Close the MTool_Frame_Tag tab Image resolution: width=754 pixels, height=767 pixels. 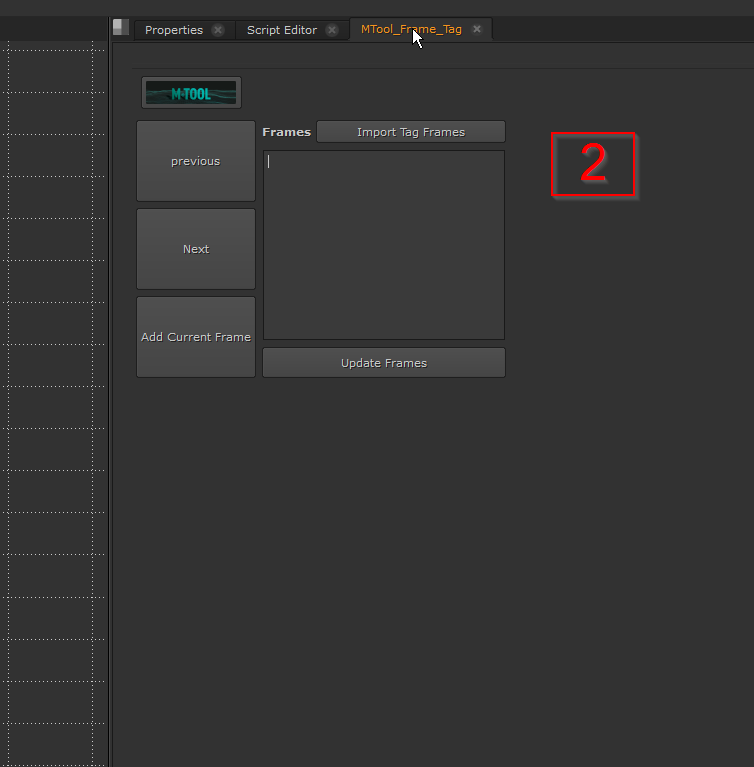coord(477,30)
